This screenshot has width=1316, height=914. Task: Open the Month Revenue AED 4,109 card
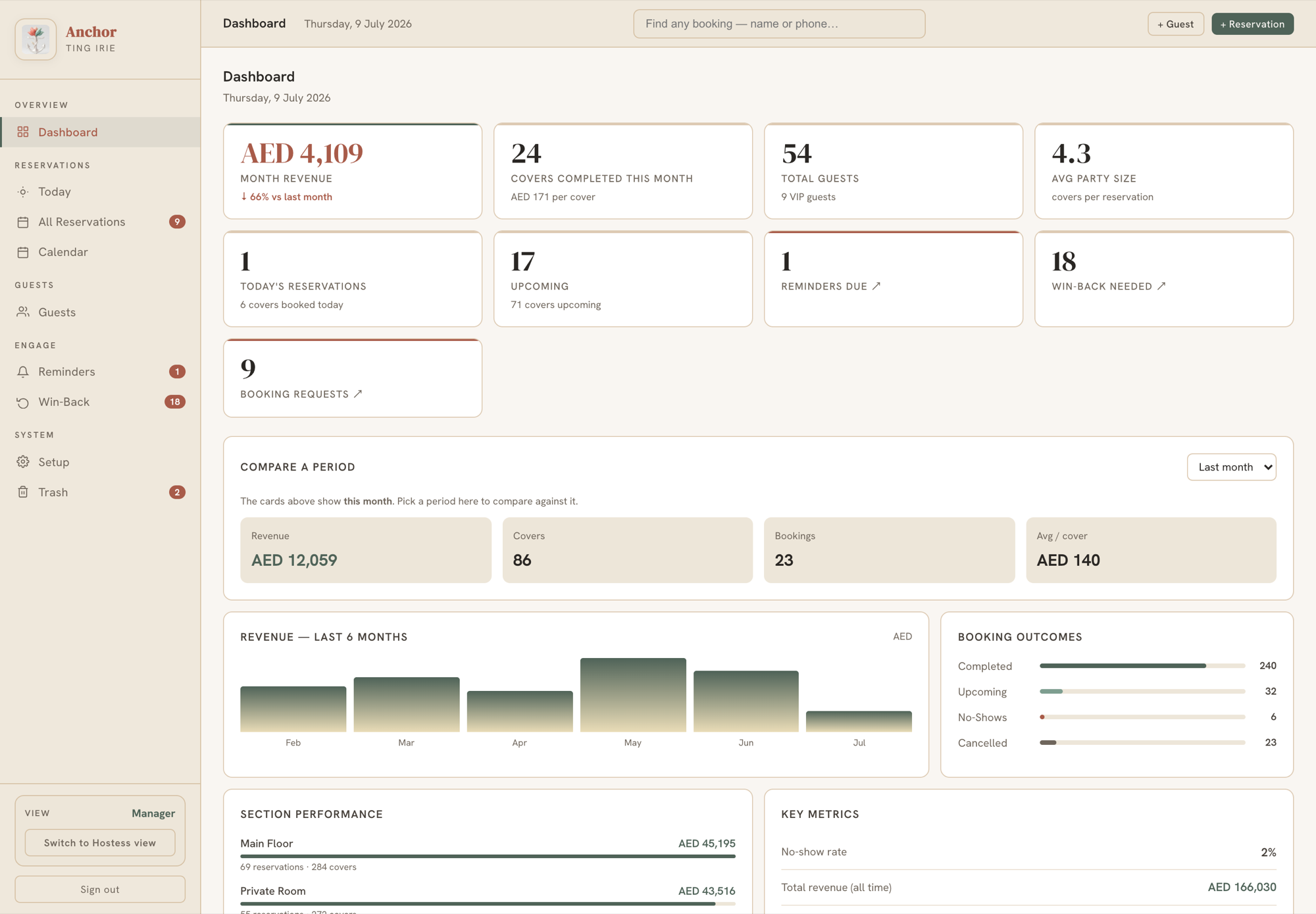tap(353, 171)
